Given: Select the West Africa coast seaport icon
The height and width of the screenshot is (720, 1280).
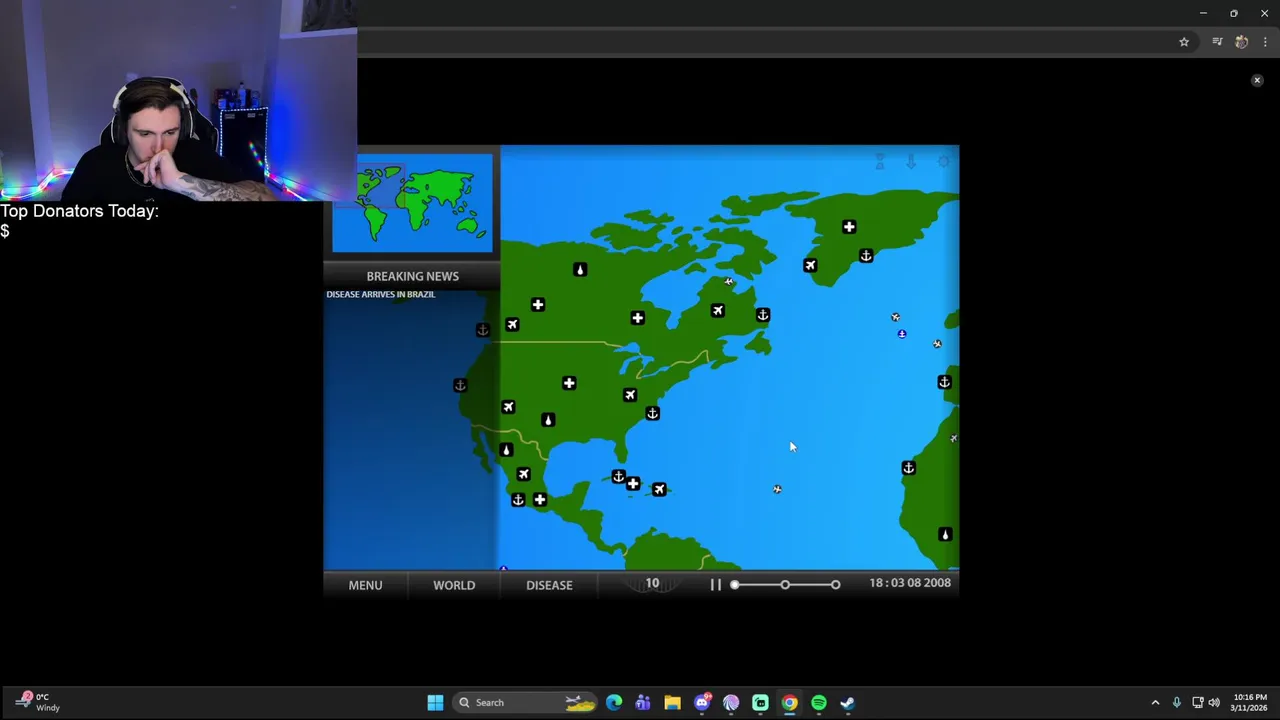Looking at the screenshot, I should point(909,467).
